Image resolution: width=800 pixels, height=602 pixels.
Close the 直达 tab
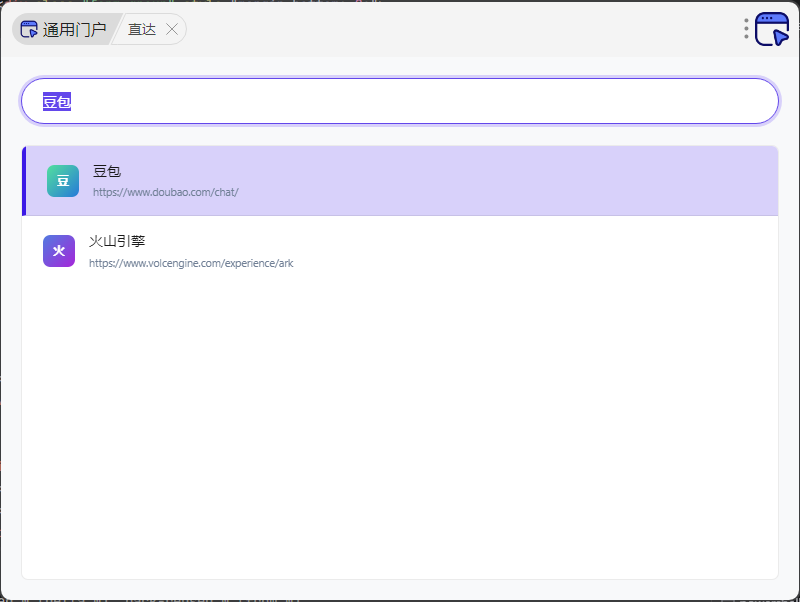pos(172,30)
